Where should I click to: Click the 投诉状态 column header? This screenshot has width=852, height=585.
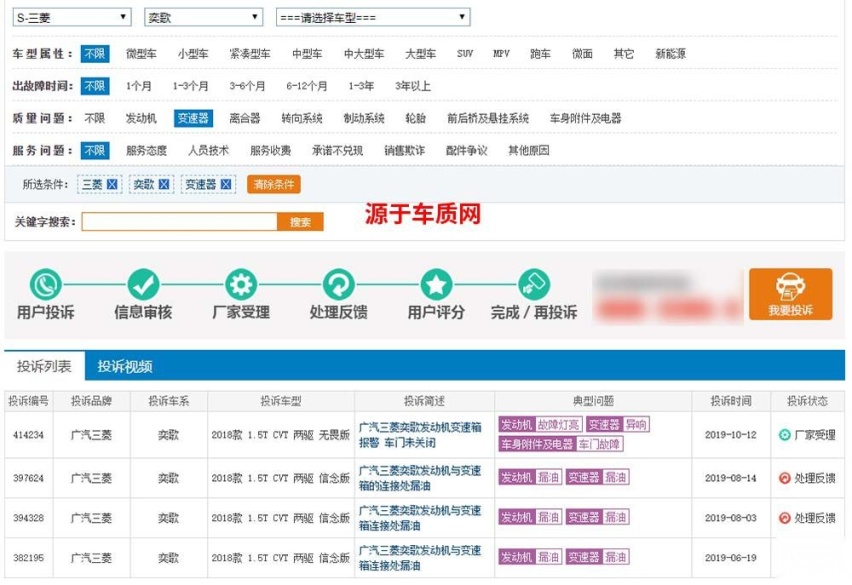(x=807, y=401)
